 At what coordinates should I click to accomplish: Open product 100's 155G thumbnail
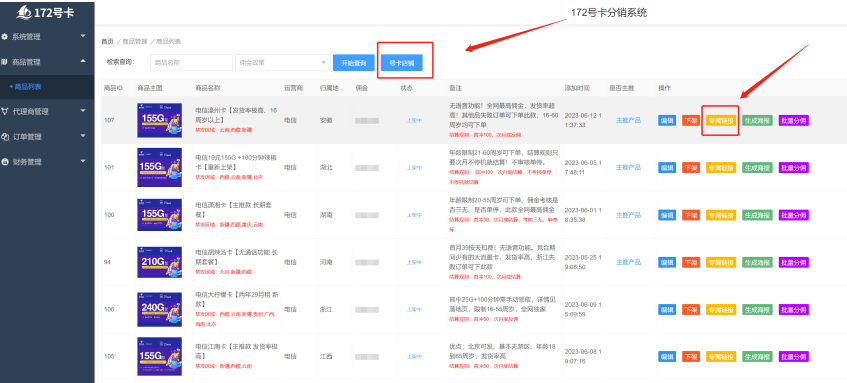click(159, 215)
